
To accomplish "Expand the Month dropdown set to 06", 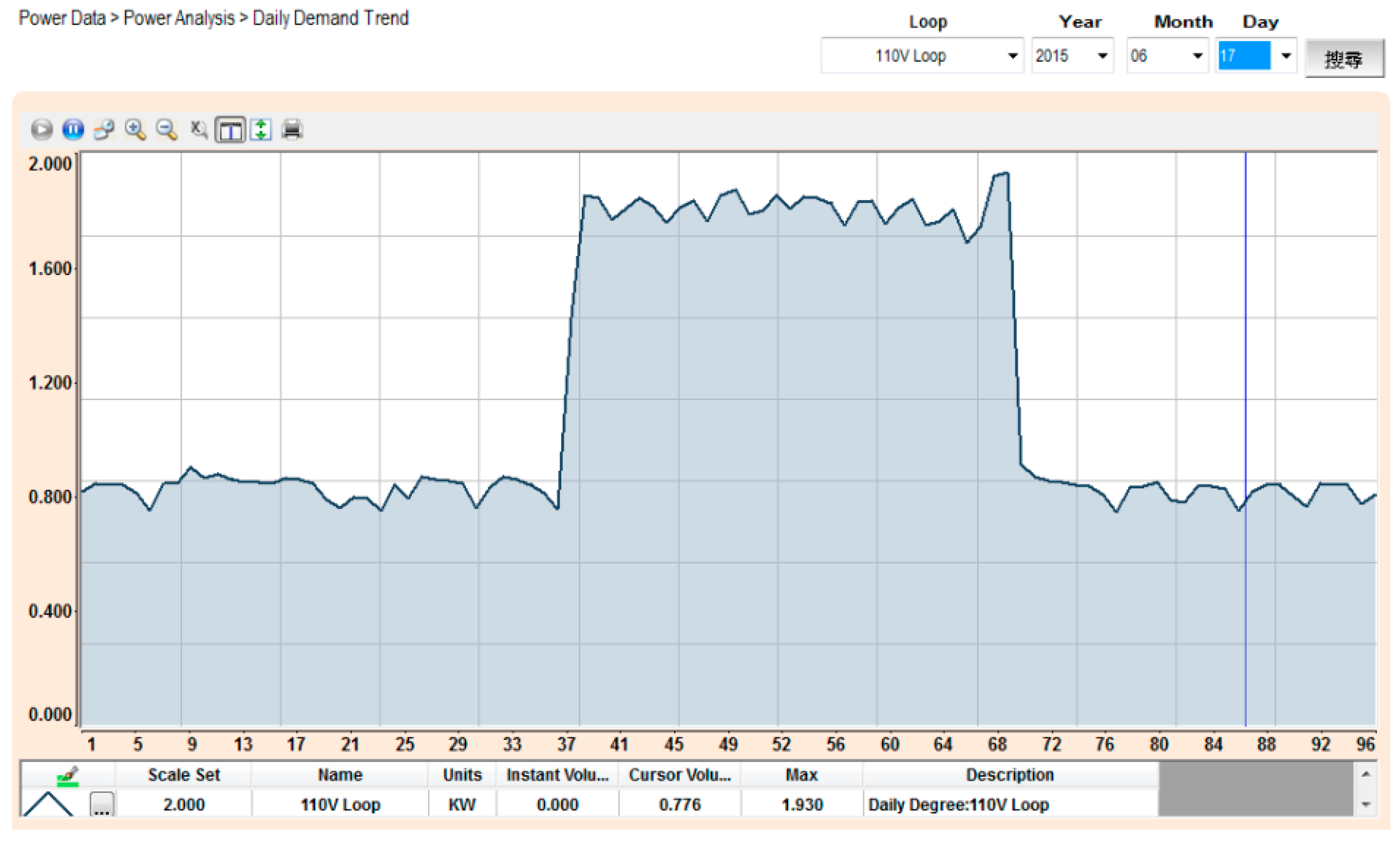I will click(1197, 56).
